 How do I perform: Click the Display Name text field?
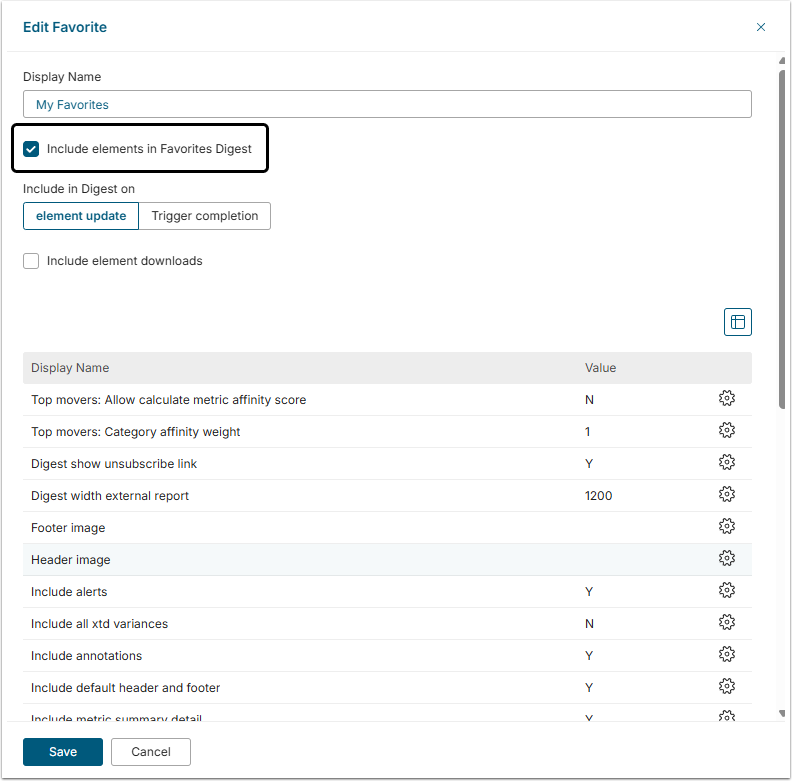point(387,104)
